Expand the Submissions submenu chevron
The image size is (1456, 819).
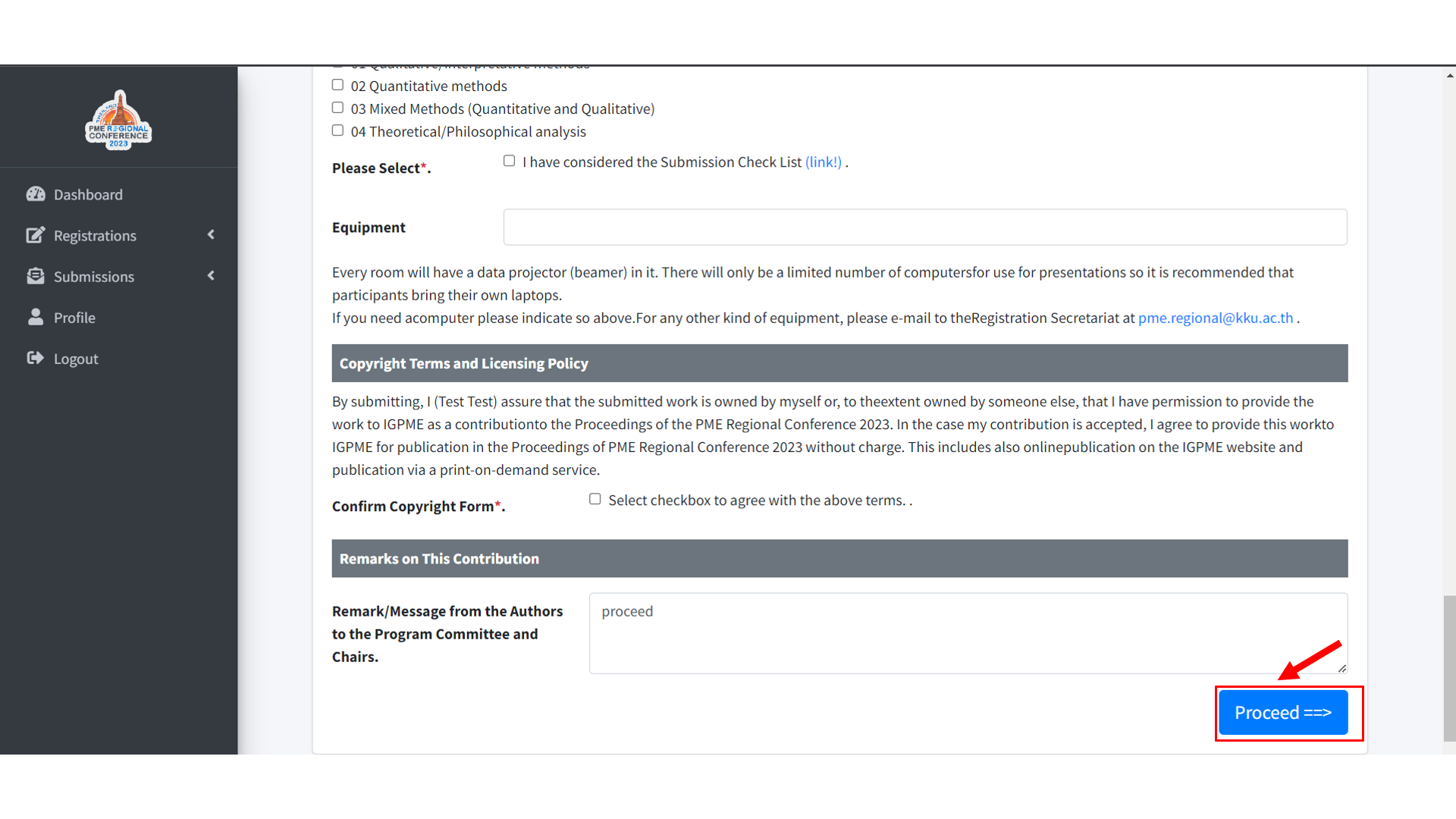pos(211,276)
